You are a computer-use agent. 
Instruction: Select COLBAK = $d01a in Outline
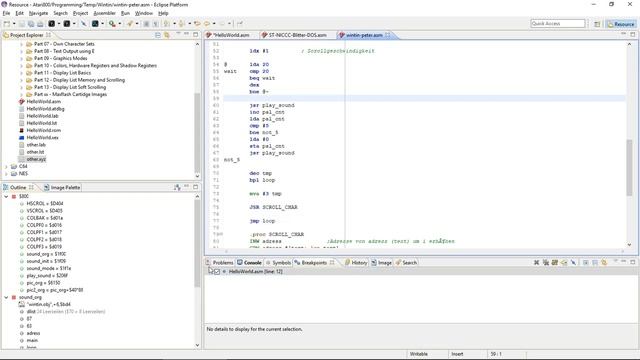[45, 218]
